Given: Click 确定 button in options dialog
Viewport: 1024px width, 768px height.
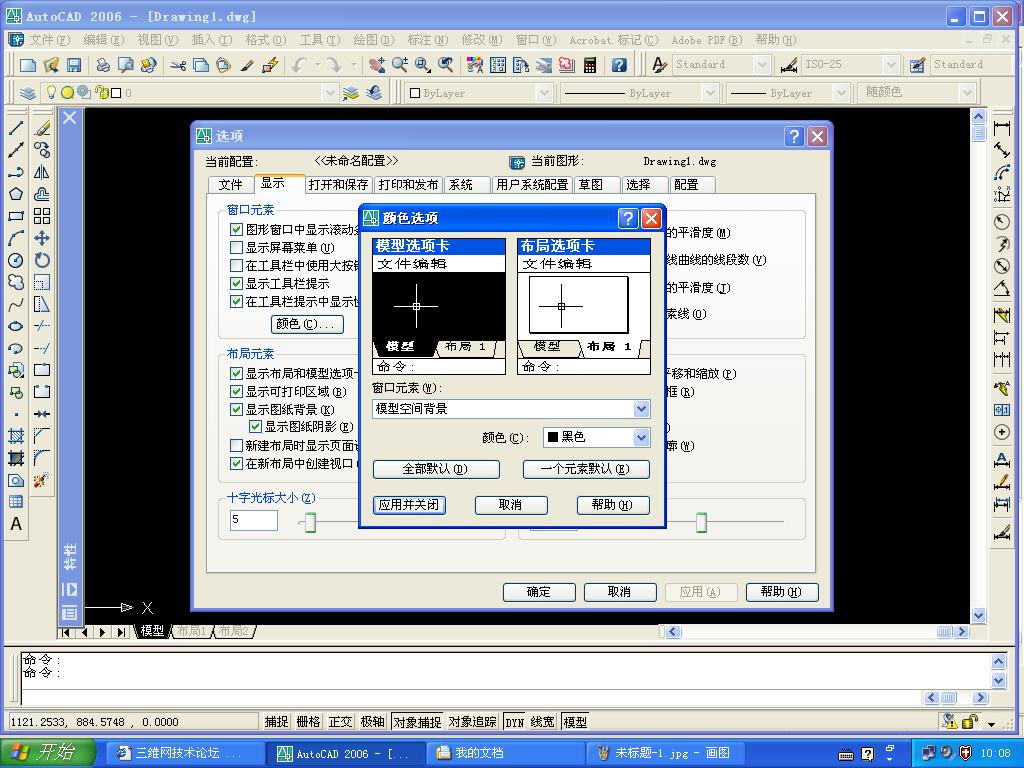Looking at the screenshot, I should point(539,592).
